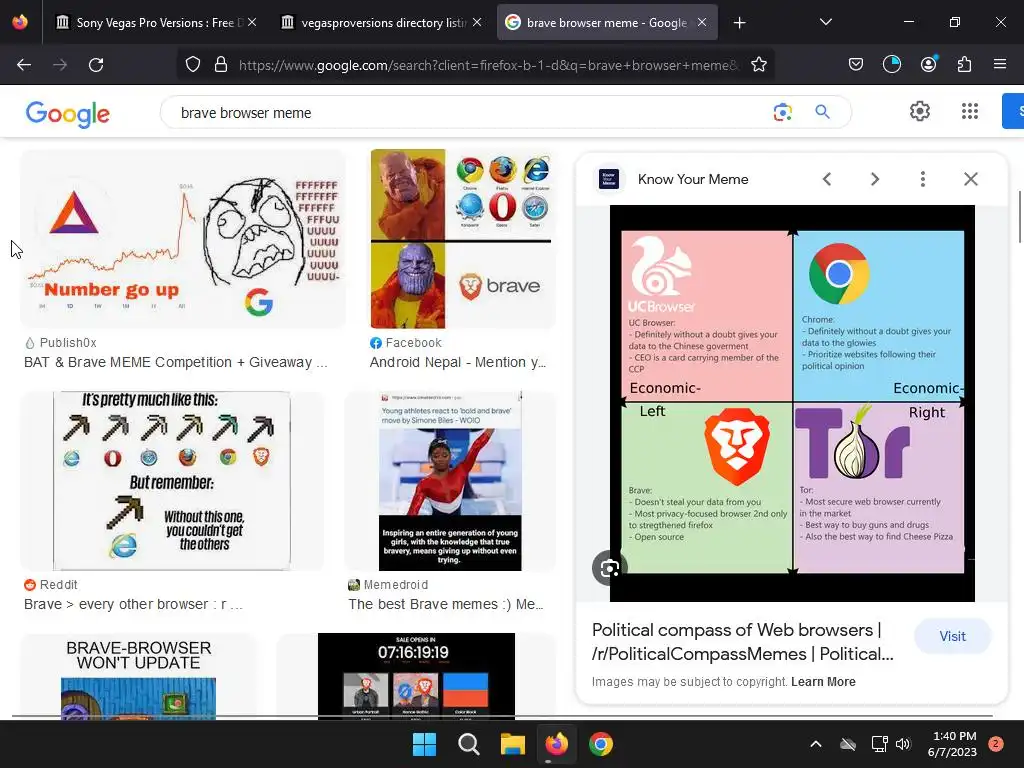Open volume control in system tray
1024x768 pixels.
tap(903, 744)
